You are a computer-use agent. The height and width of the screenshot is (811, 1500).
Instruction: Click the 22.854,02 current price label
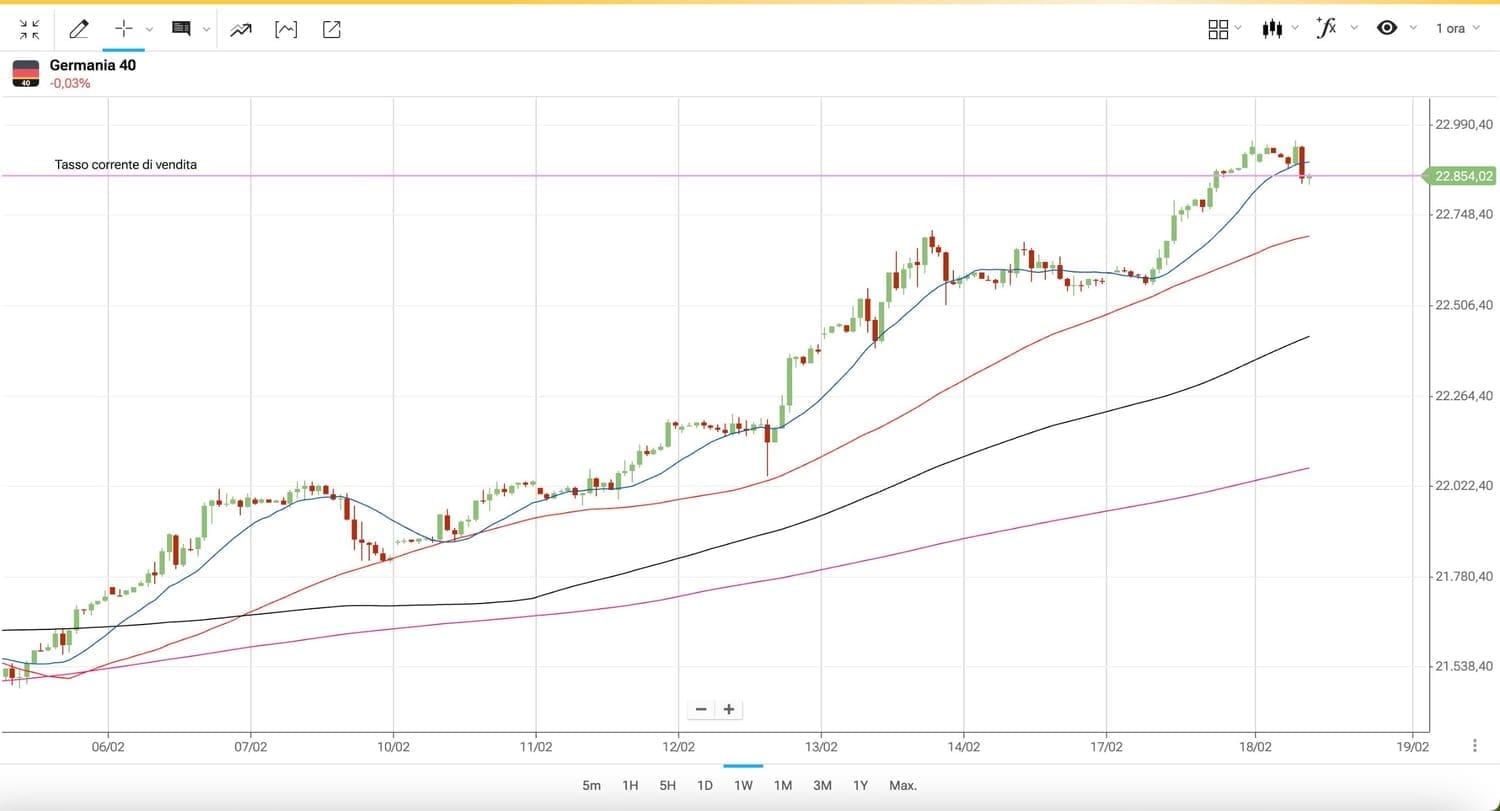(1463, 176)
